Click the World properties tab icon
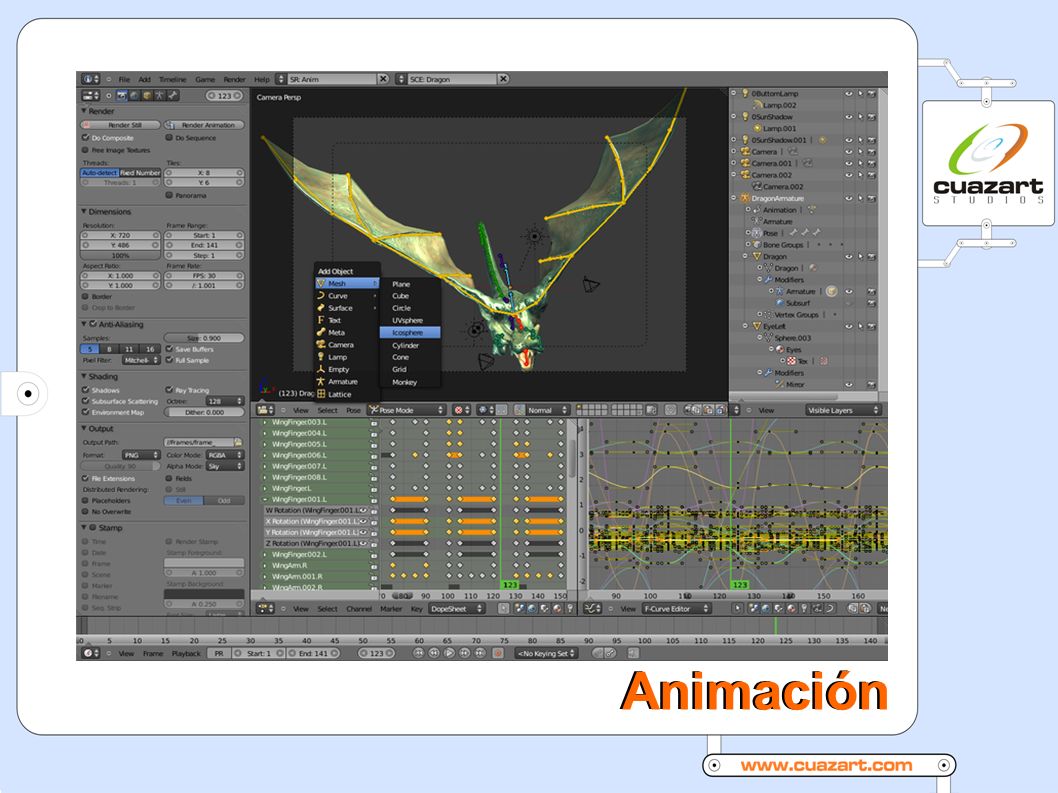 pos(147,96)
